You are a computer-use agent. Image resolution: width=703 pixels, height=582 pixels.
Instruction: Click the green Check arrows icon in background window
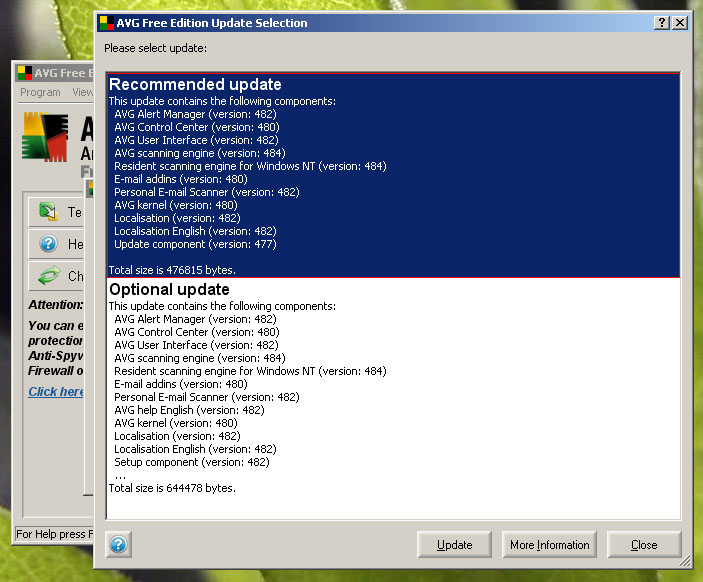[49, 275]
